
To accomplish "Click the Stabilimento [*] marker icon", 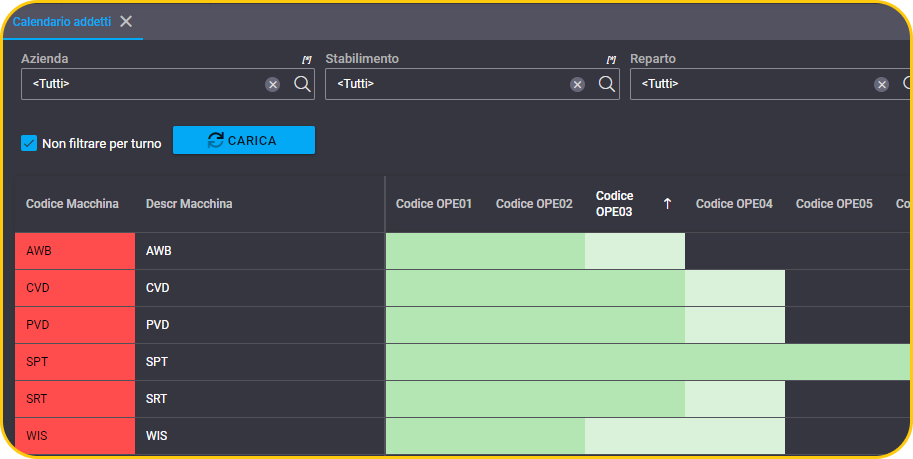I will (x=611, y=59).
